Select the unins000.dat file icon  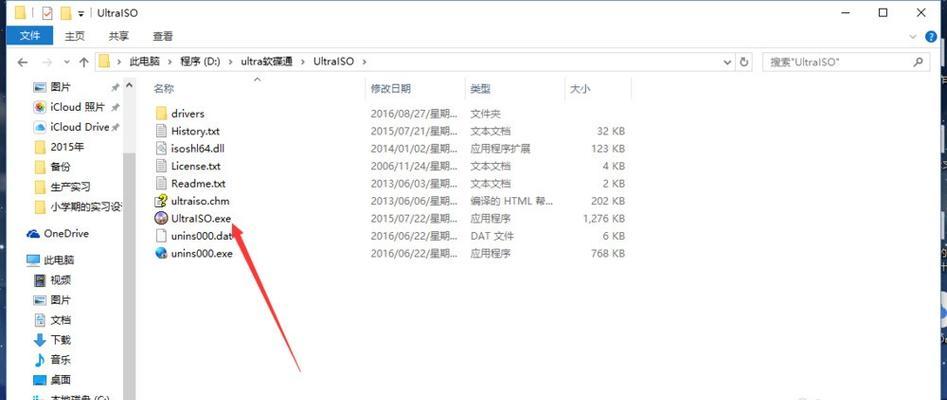pos(161,236)
